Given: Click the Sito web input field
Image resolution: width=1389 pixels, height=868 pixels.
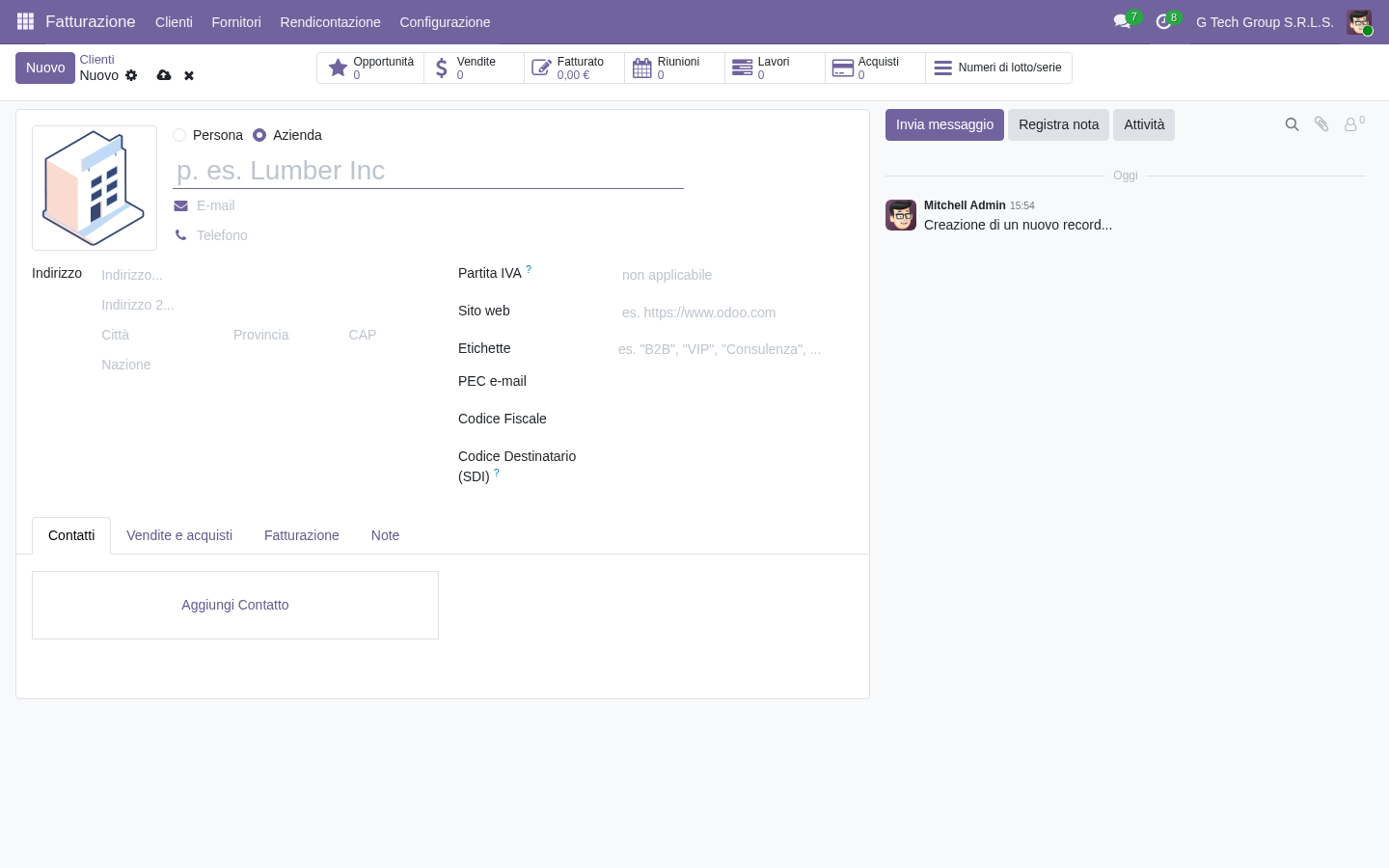Looking at the screenshot, I should pyautogui.click(x=735, y=312).
